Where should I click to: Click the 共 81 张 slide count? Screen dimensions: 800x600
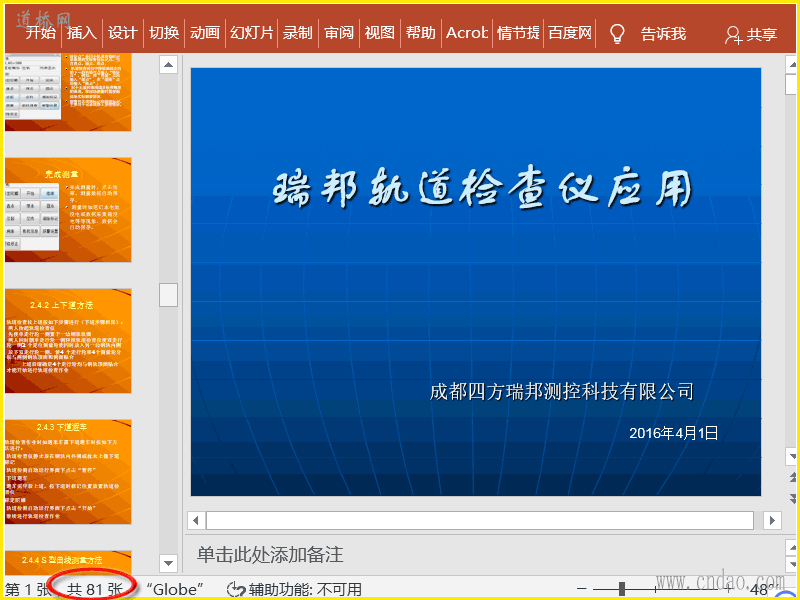[x=95, y=589]
